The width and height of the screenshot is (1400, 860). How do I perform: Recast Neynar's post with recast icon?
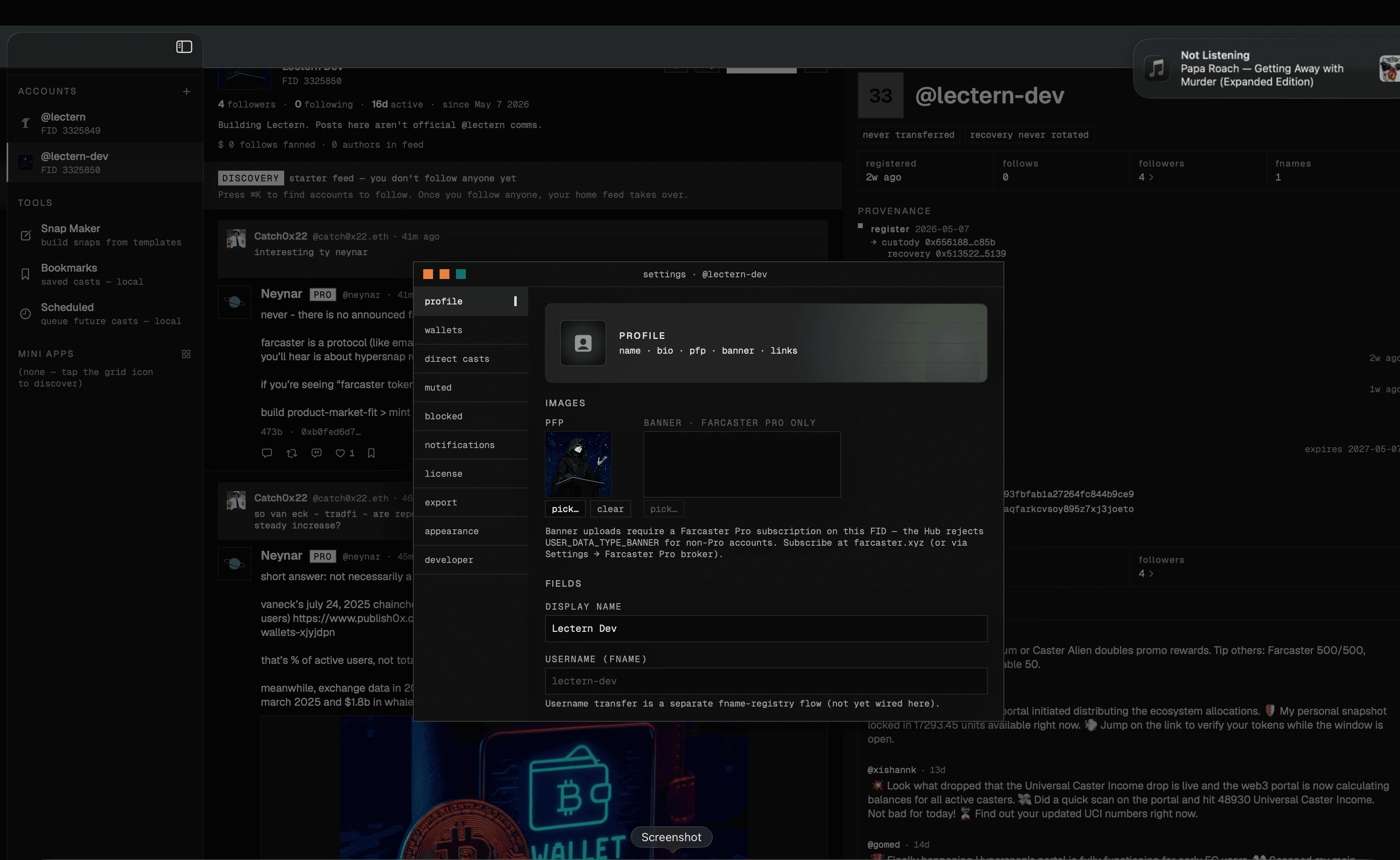click(292, 453)
